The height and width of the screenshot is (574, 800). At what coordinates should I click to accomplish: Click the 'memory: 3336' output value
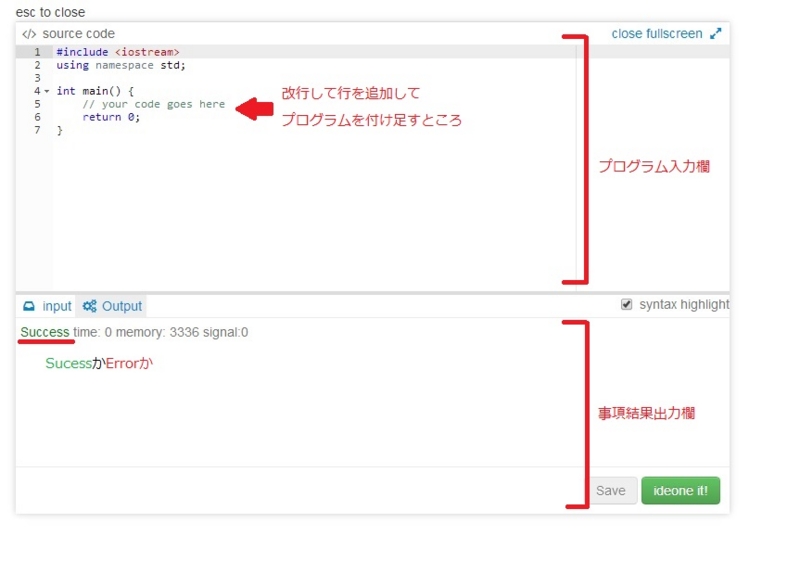click(157, 332)
